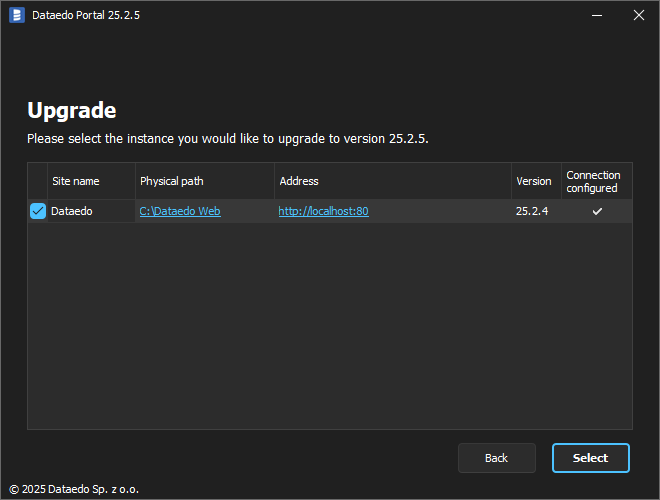
Task: Select the Dataedo site name cell
Action: click(x=91, y=211)
